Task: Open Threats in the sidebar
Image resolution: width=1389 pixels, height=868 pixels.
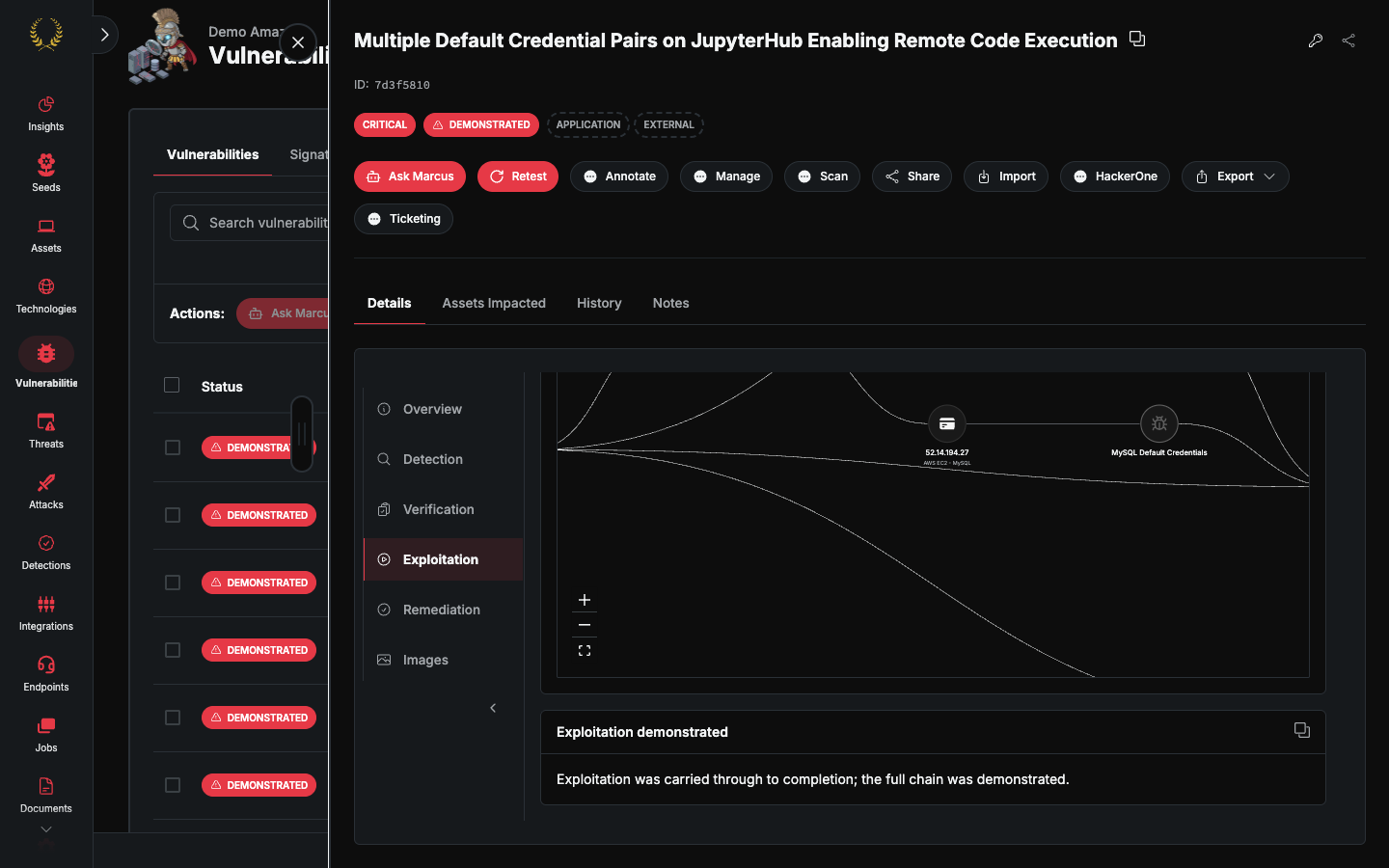Action: pos(45,431)
